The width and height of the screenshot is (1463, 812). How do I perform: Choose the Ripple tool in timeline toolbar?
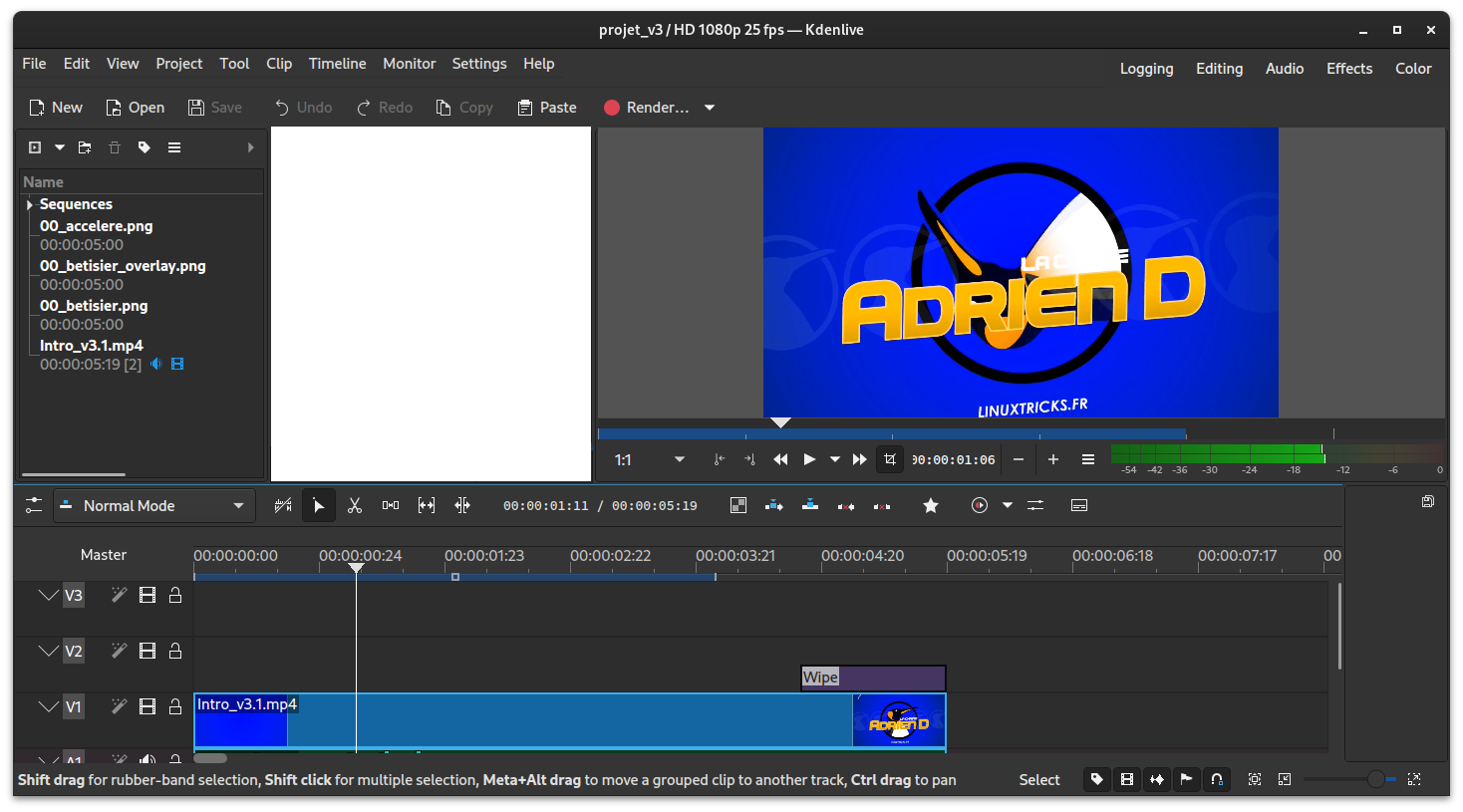(x=462, y=506)
